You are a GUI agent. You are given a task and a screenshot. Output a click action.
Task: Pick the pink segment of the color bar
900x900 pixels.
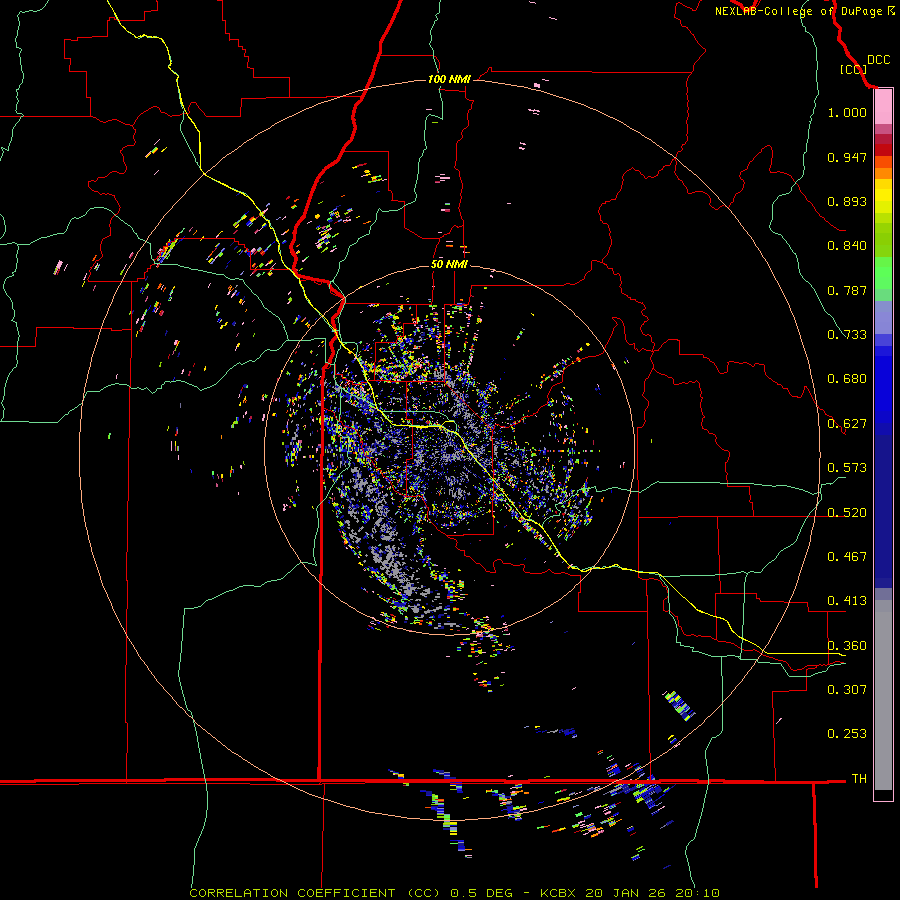tap(883, 107)
